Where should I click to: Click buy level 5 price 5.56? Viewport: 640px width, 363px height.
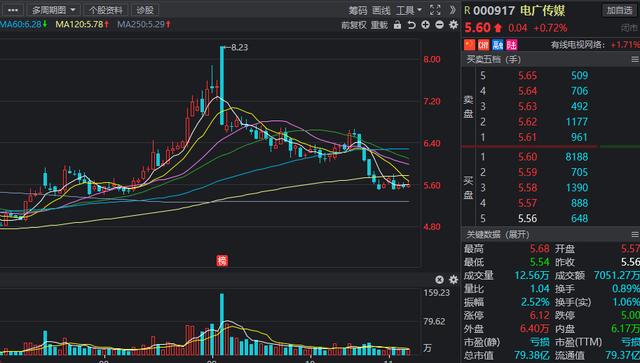click(x=527, y=218)
